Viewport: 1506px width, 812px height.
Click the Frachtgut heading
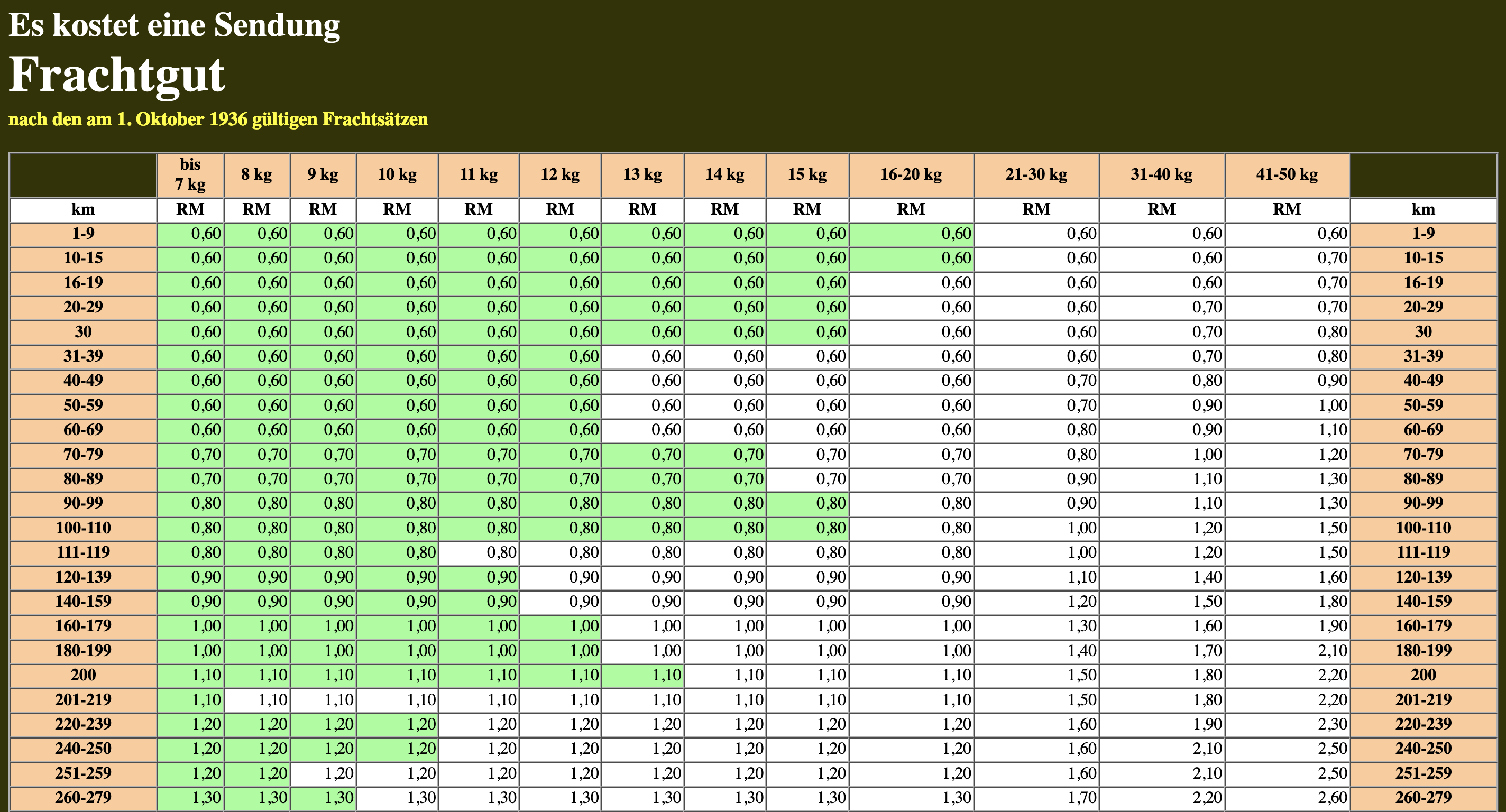click(x=116, y=75)
